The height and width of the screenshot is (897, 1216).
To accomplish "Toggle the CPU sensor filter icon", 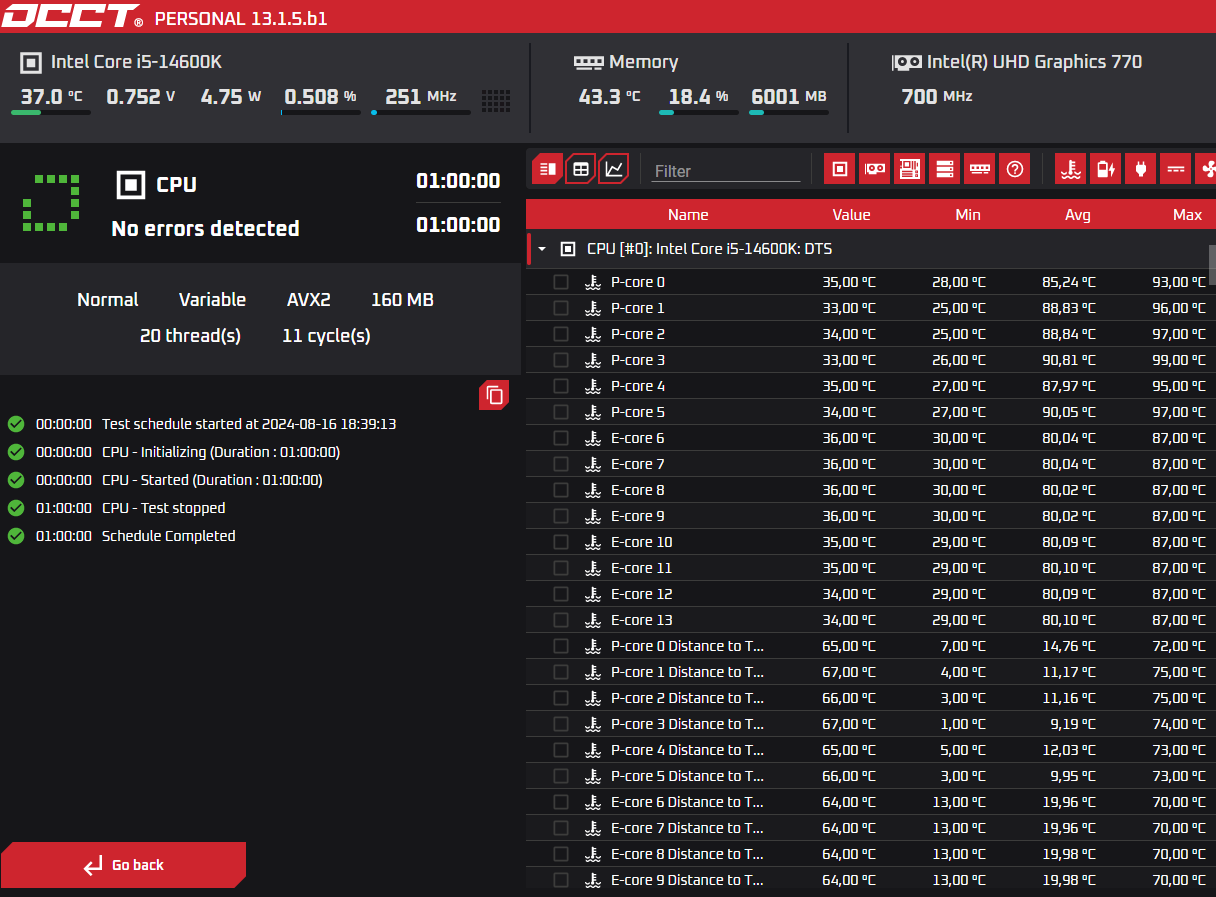I will 840,169.
